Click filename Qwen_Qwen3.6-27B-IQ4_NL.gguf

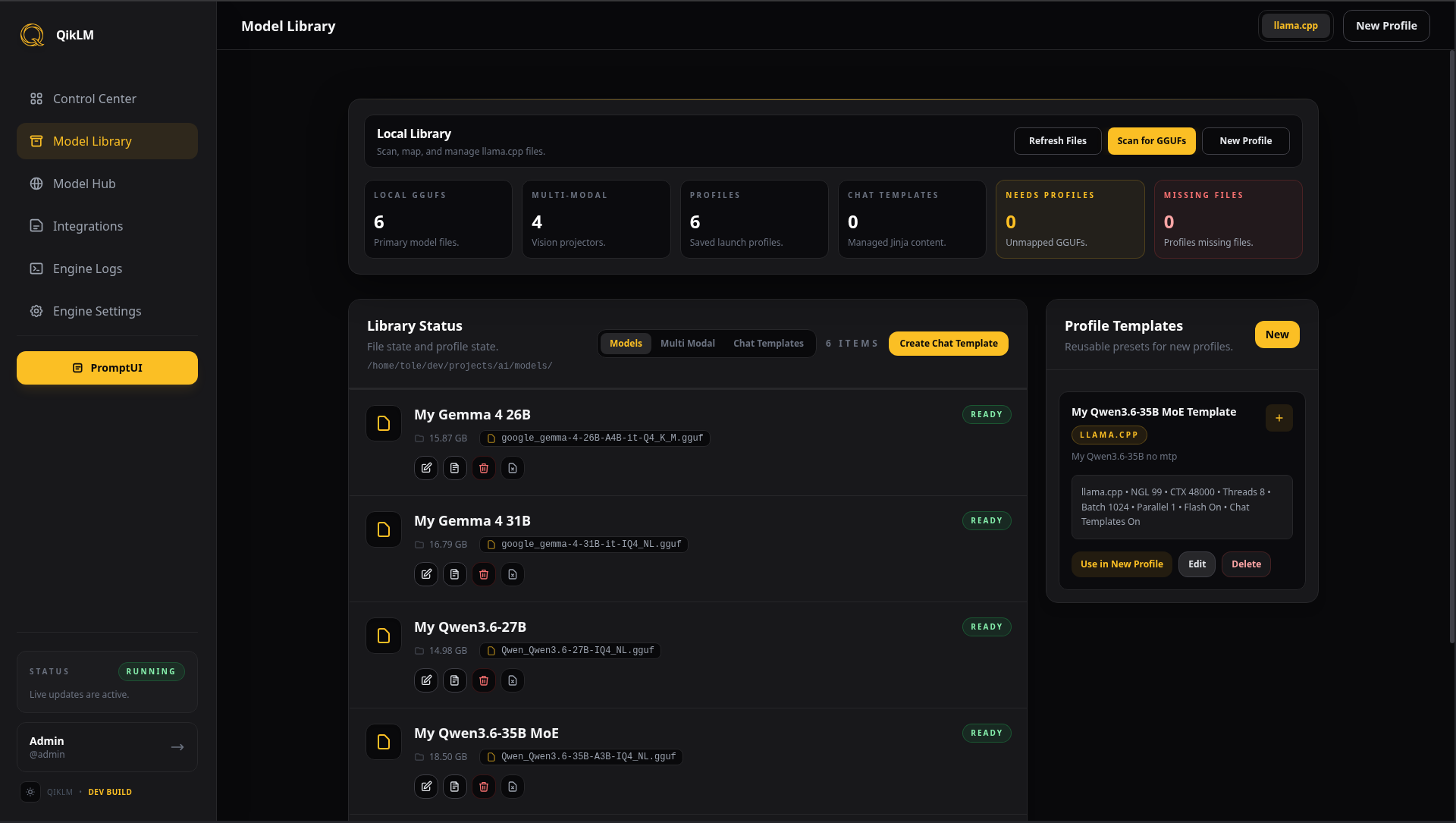pyautogui.click(x=570, y=651)
